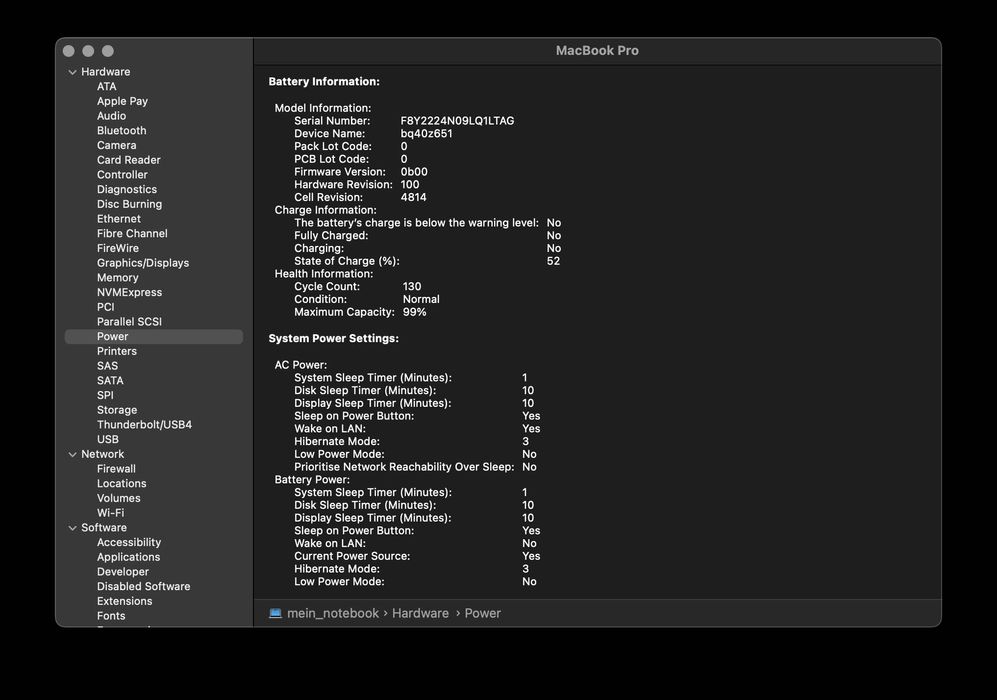The image size is (997, 700).
Task: Click the green zoom window button
Action: tap(108, 51)
